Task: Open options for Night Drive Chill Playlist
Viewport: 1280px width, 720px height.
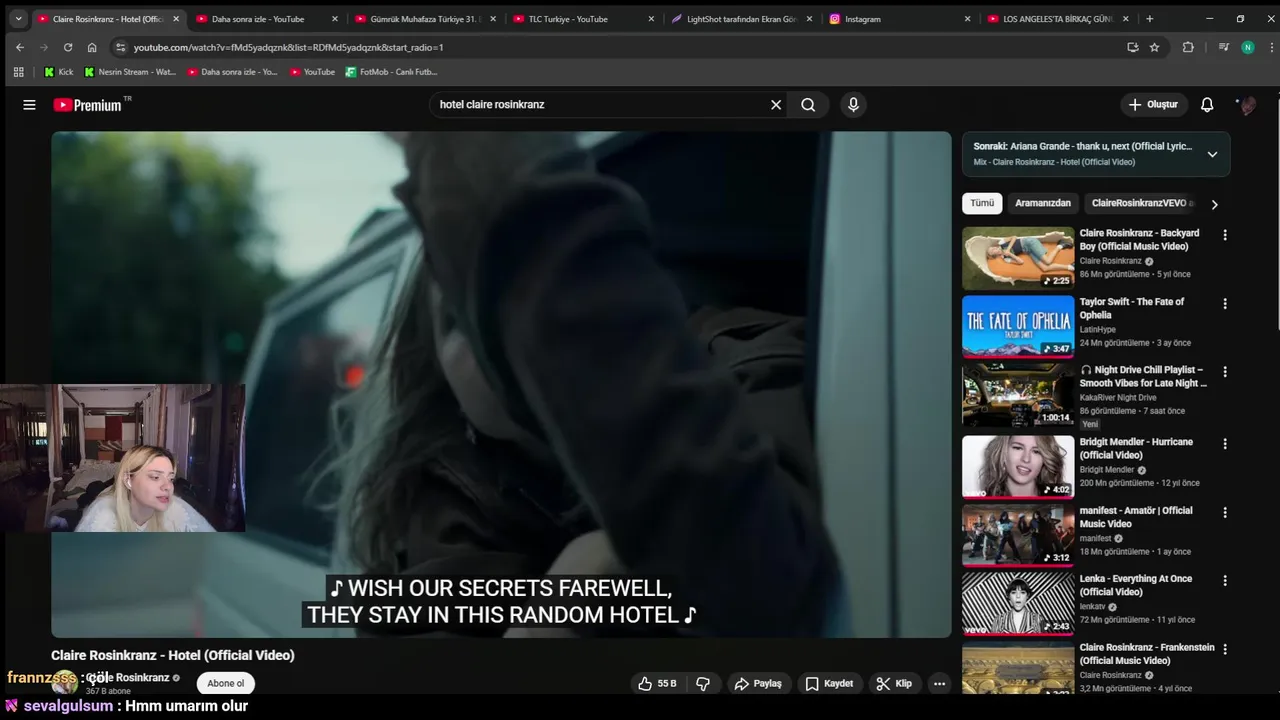Action: click(1224, 371)
